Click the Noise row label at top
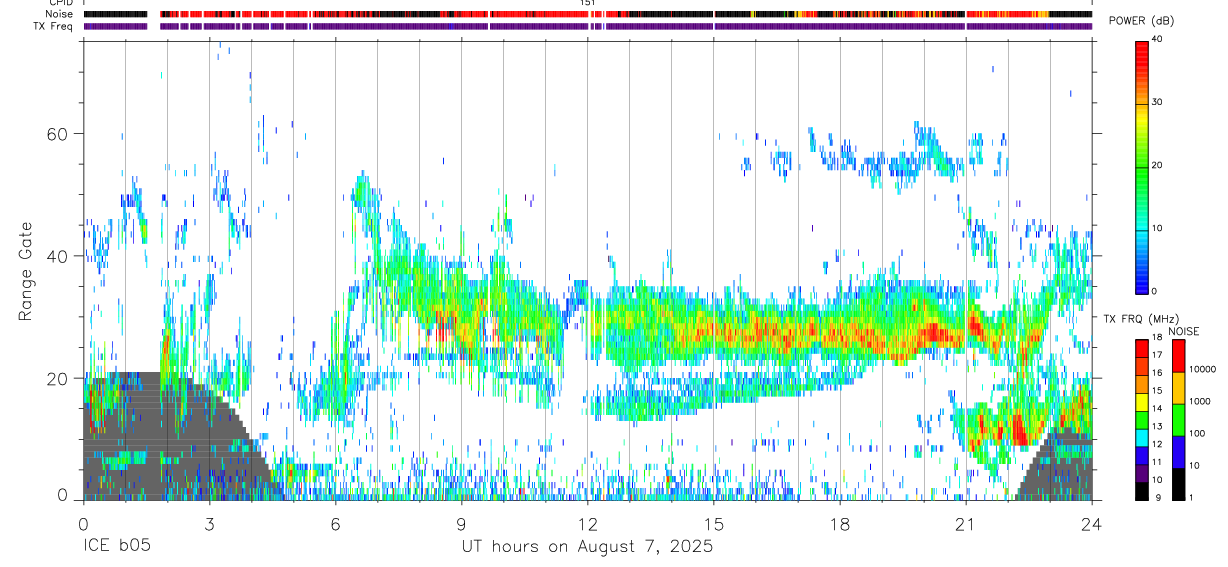Image resolution: width=1228 pixels, height=567 pixels. pyautogui.click(x=60, y=14)
